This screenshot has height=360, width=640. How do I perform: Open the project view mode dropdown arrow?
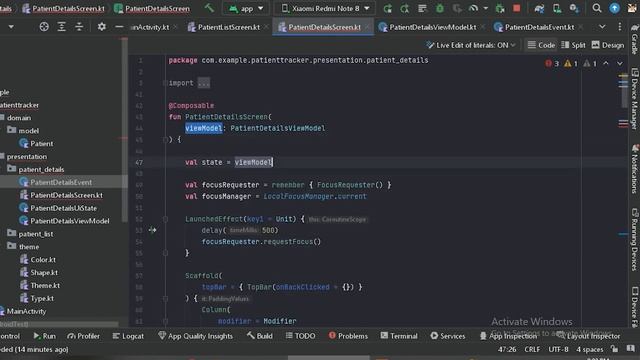pos(11,27)
